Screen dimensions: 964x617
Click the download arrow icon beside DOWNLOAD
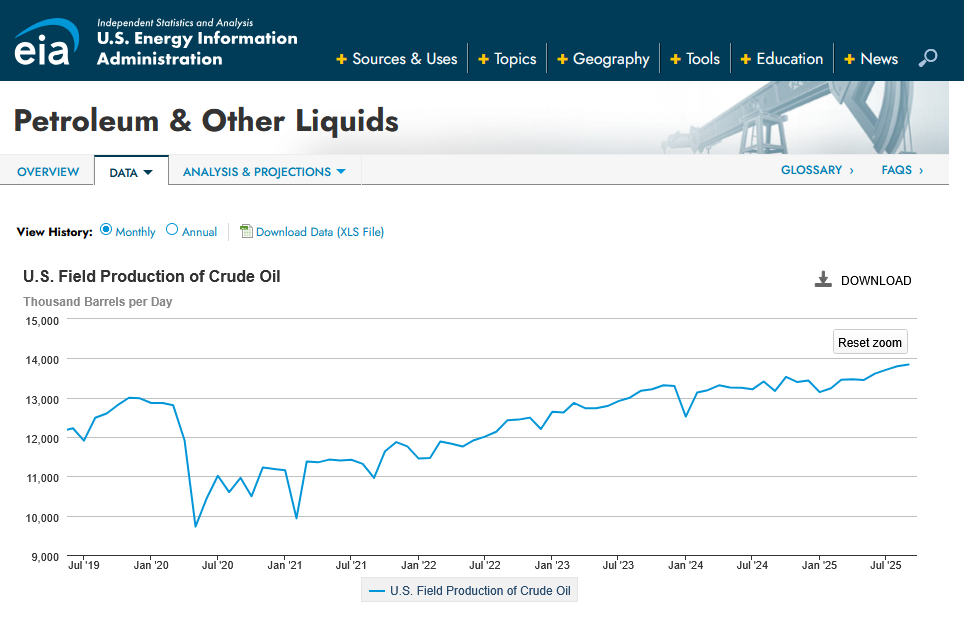coord(823,280)
